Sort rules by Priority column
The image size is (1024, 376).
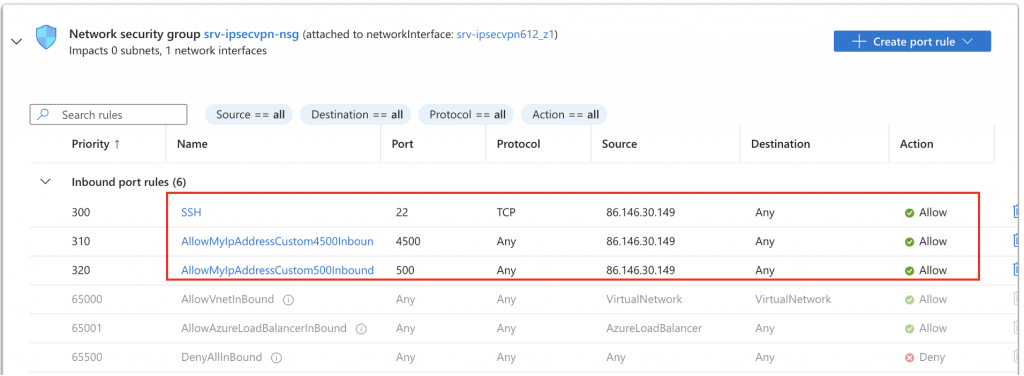click(96, 144)
